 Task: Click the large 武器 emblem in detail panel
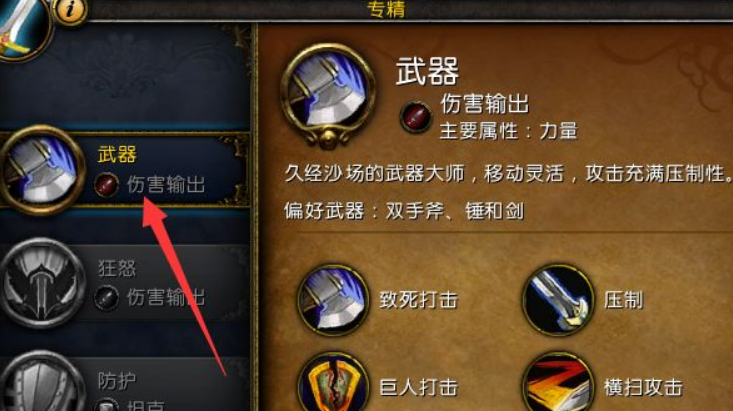(328, 95)
